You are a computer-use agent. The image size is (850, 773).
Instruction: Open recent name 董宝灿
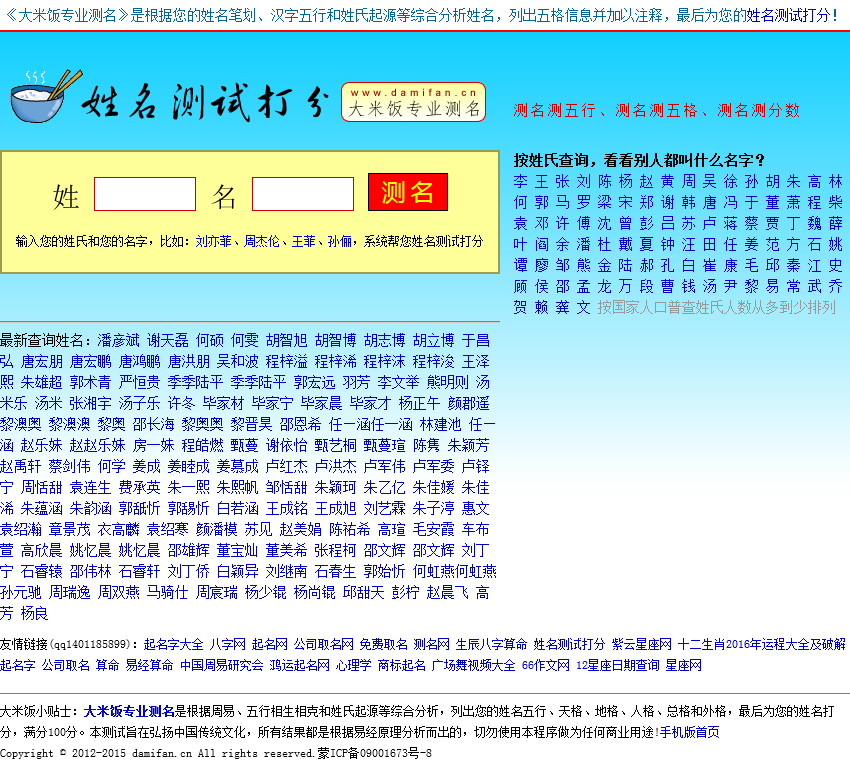(237, 550)
